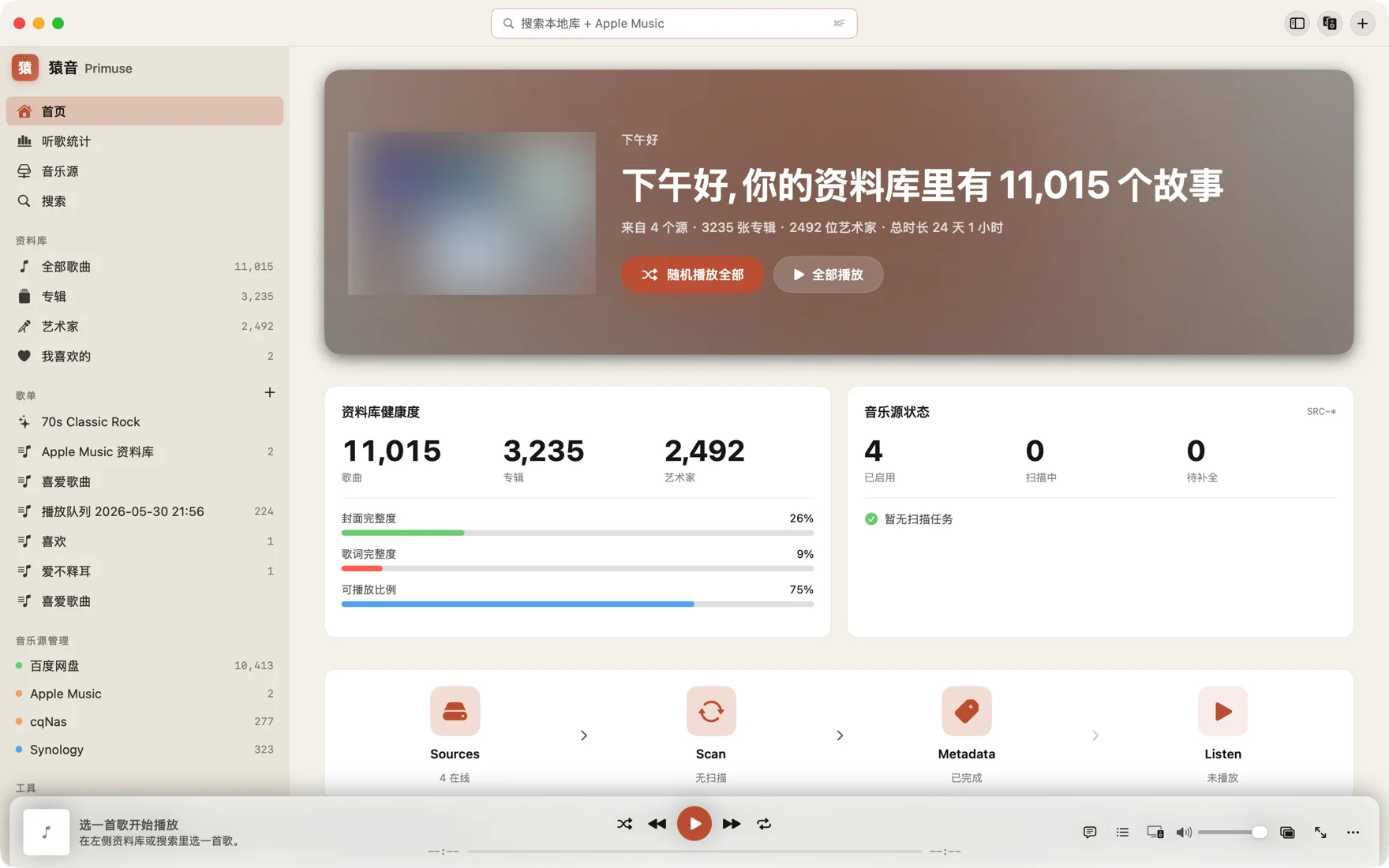Click 随机播放全部 shuffle all button
The height and width of the screenshot is (868, 1389).
(693, 275)
